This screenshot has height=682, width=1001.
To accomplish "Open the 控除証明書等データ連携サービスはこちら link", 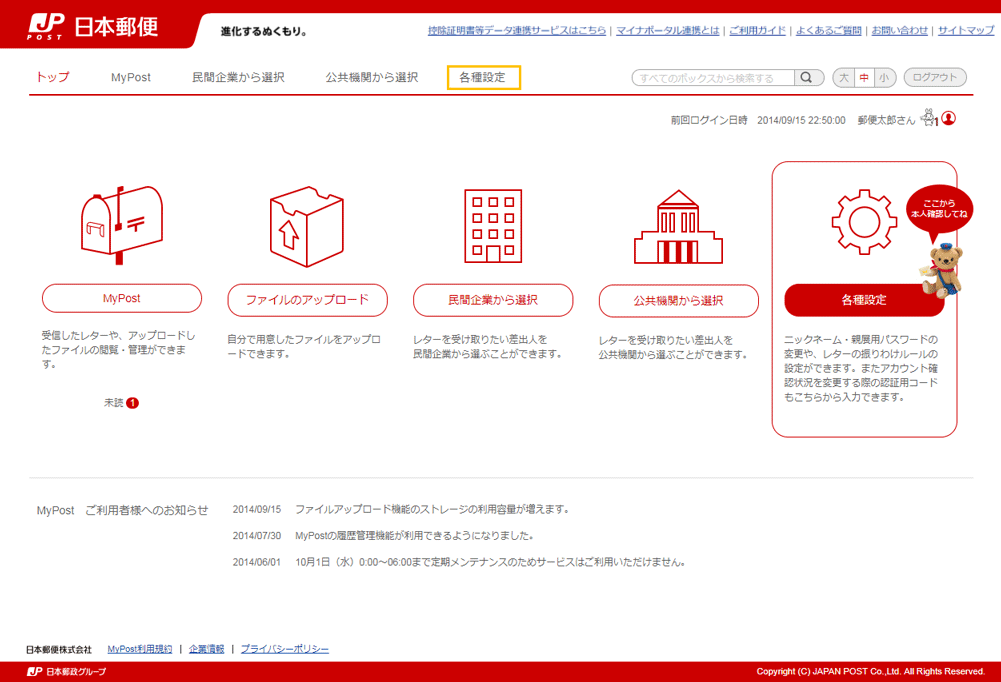I will pos(517,31).
